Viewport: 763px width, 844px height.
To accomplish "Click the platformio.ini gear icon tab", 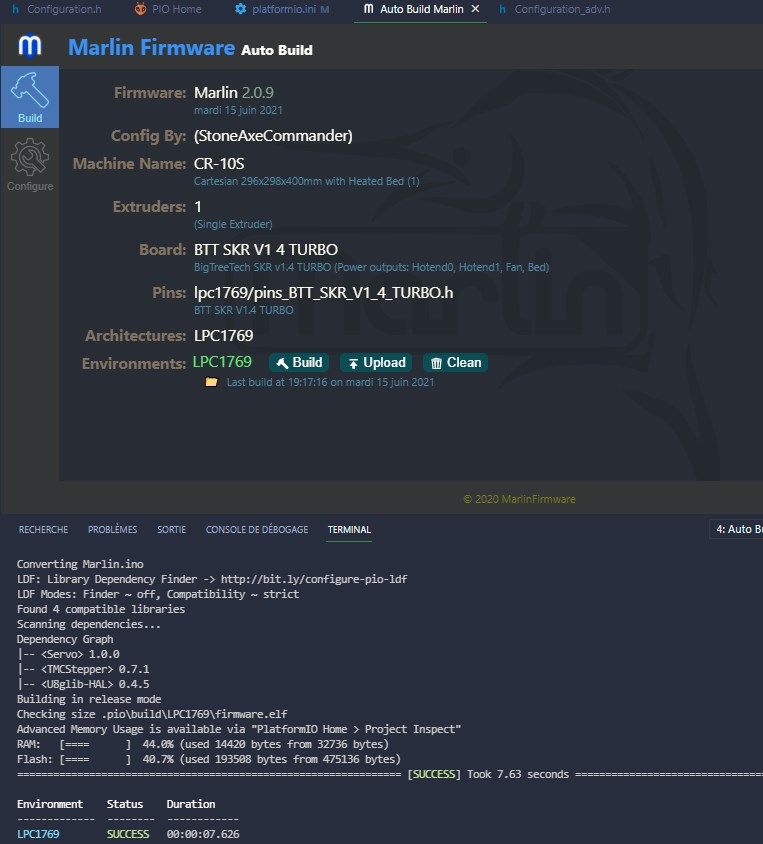I will tap(282, 9).
